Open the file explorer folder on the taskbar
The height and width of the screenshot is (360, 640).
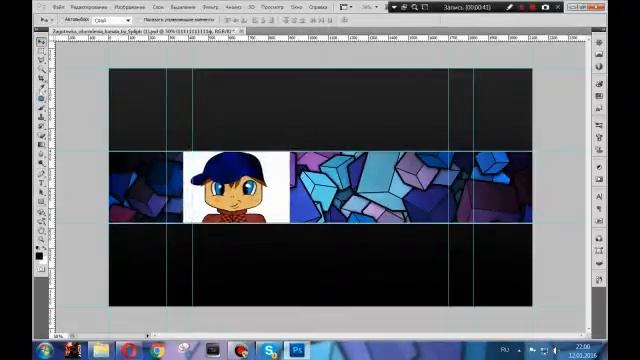pos(101,351)
